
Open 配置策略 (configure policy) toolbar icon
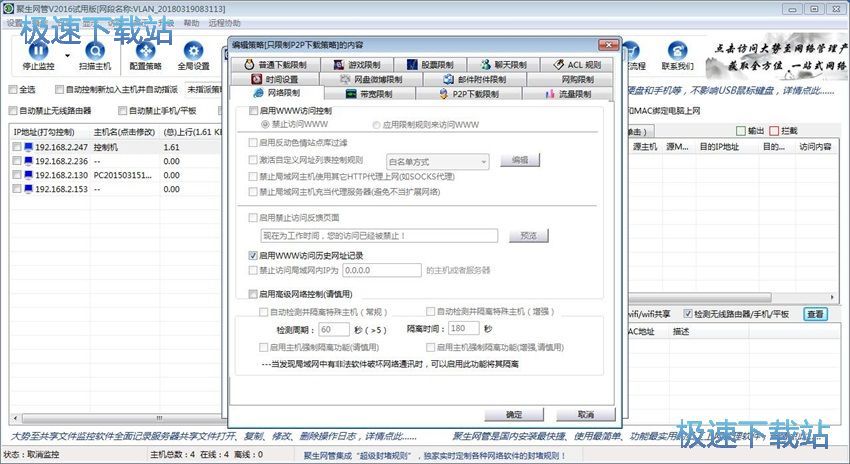[145, 50]
